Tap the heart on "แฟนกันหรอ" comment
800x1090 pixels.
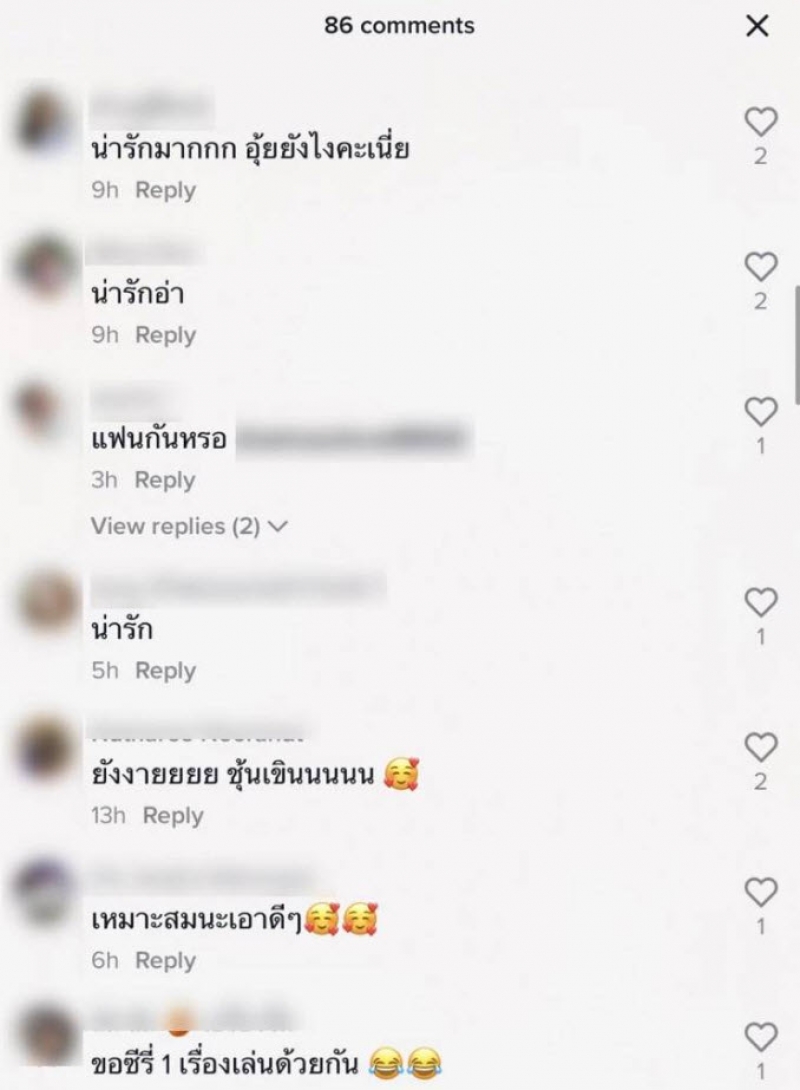(760, 412)
